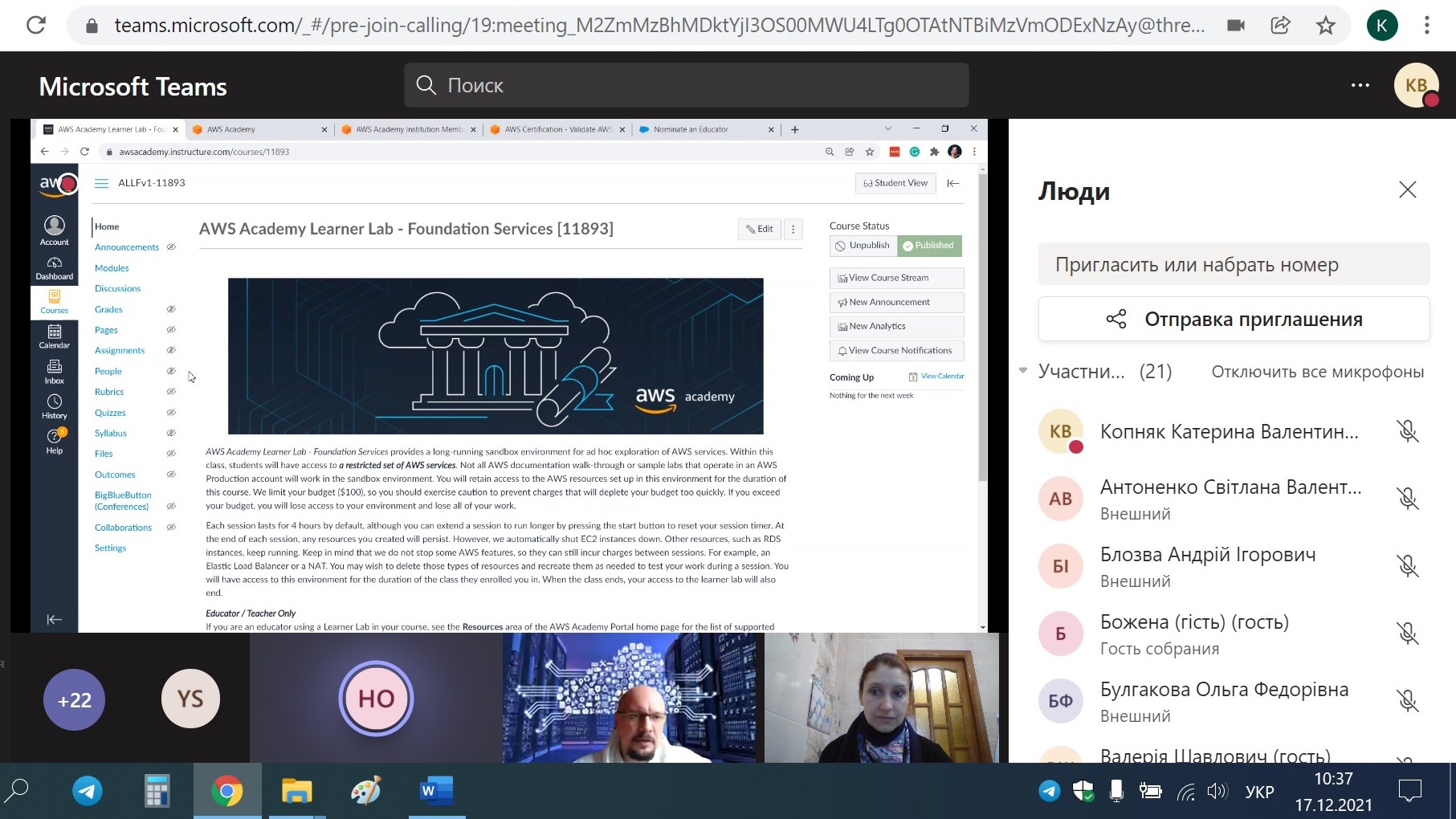Click the KB profile avatar in header
Screen dimensions: 1456x819
[1416, 85]
